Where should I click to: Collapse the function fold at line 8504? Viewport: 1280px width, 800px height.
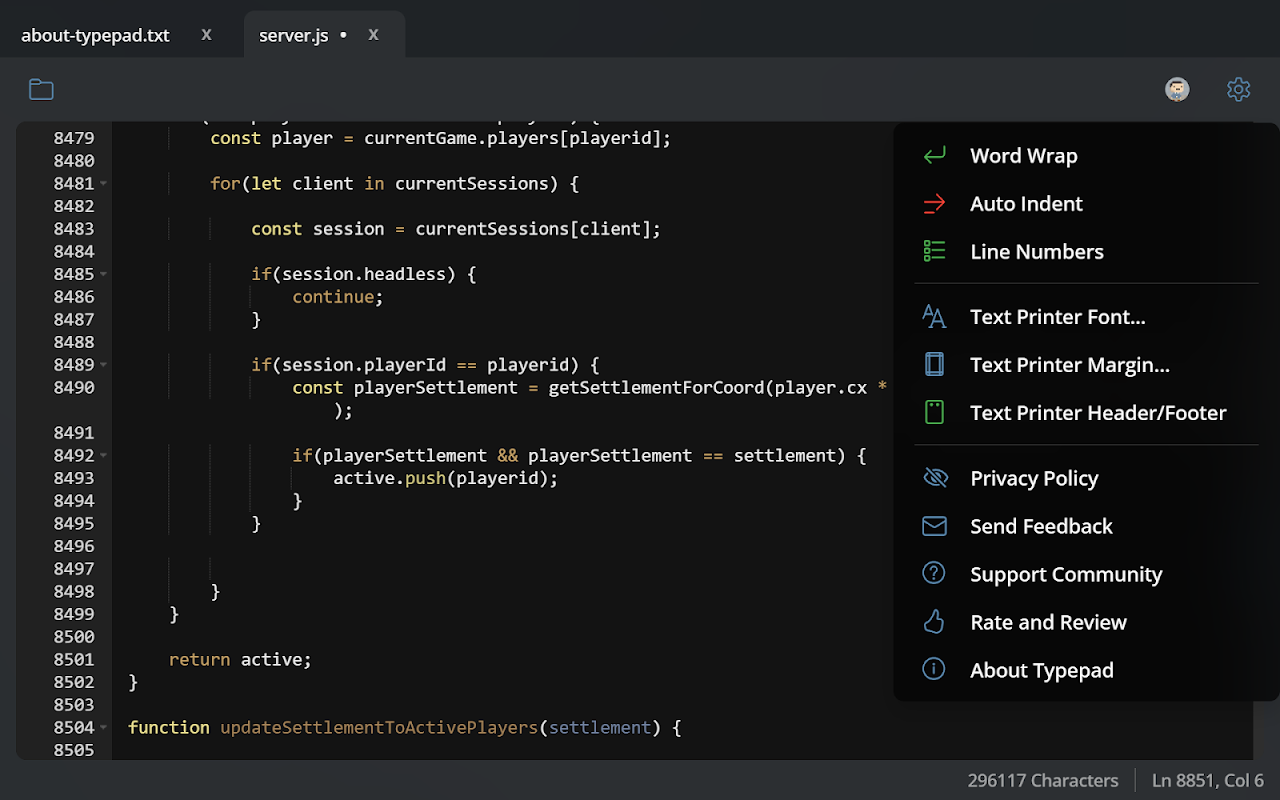[x=104, y=728]
